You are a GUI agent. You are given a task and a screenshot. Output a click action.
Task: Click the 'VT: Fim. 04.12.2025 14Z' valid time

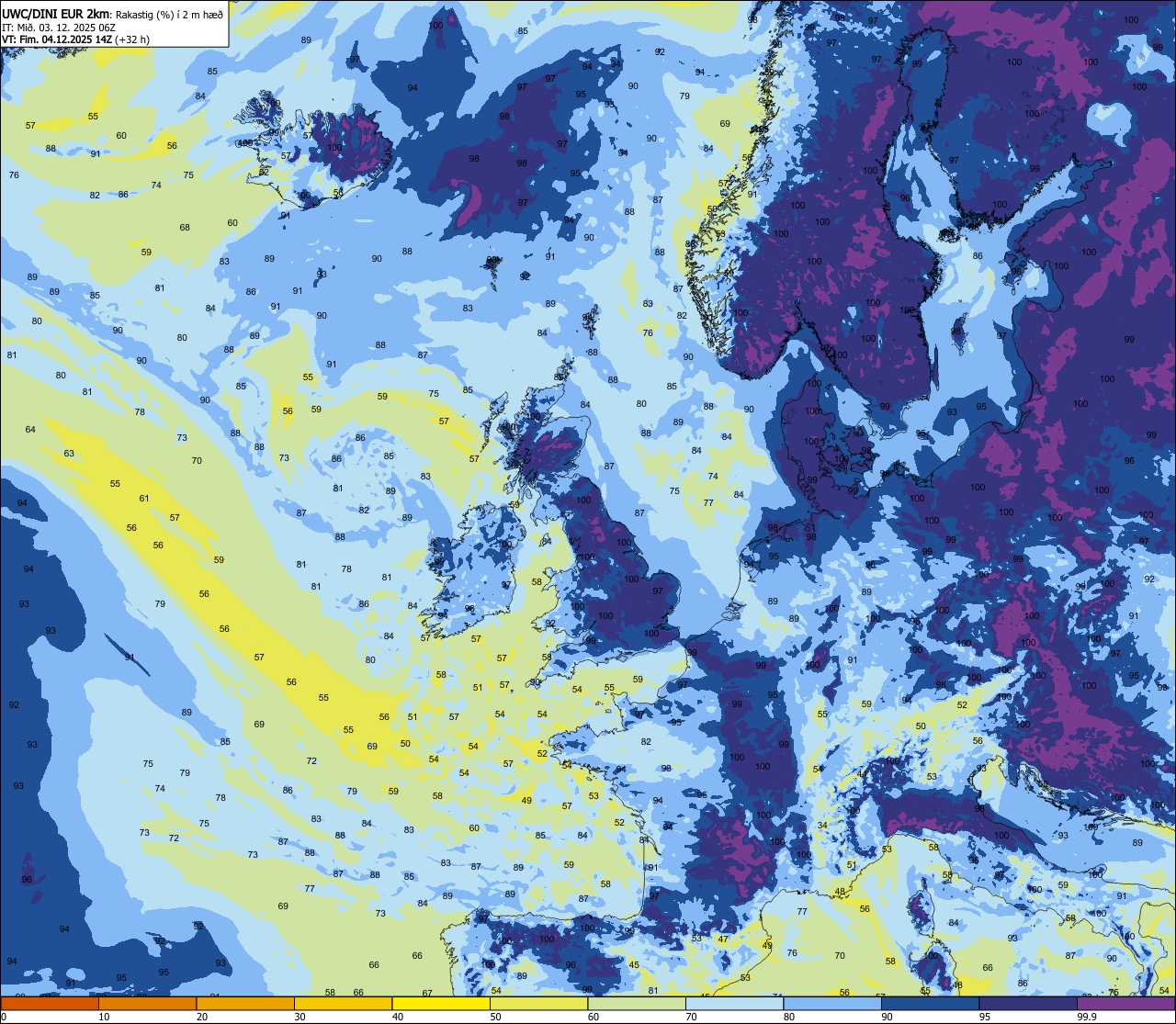[57, 39]
